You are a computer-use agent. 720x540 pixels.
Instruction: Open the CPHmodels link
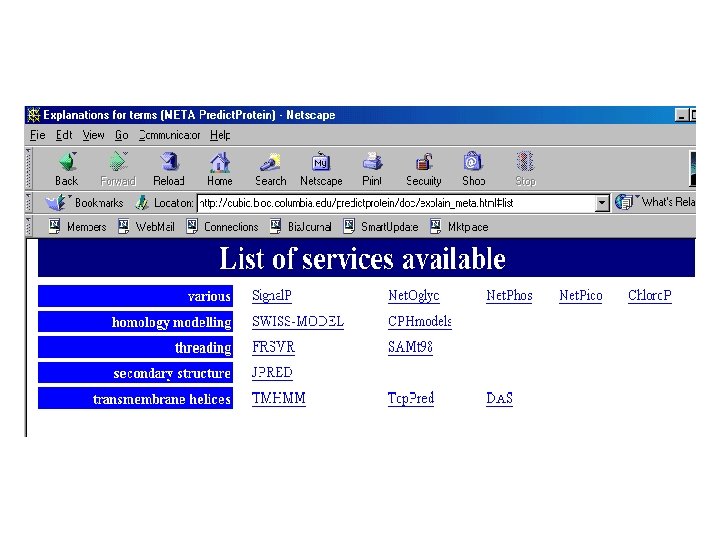(420, 321)
